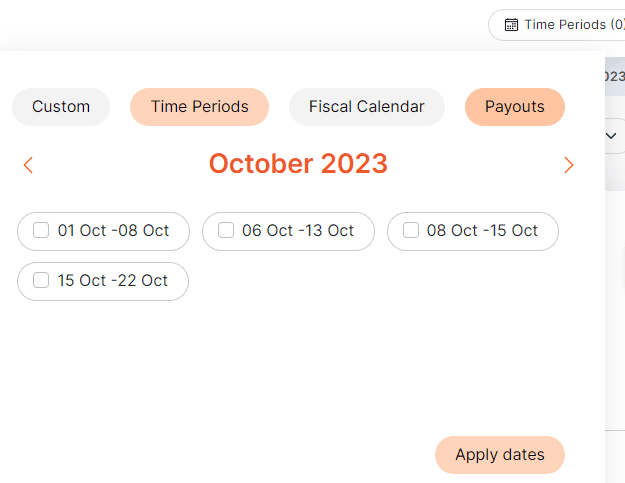Viewport: 625px width, 483px height.
Task: Check the 08 Oct -15 Oct box
Action: click(x=411, y=230)
